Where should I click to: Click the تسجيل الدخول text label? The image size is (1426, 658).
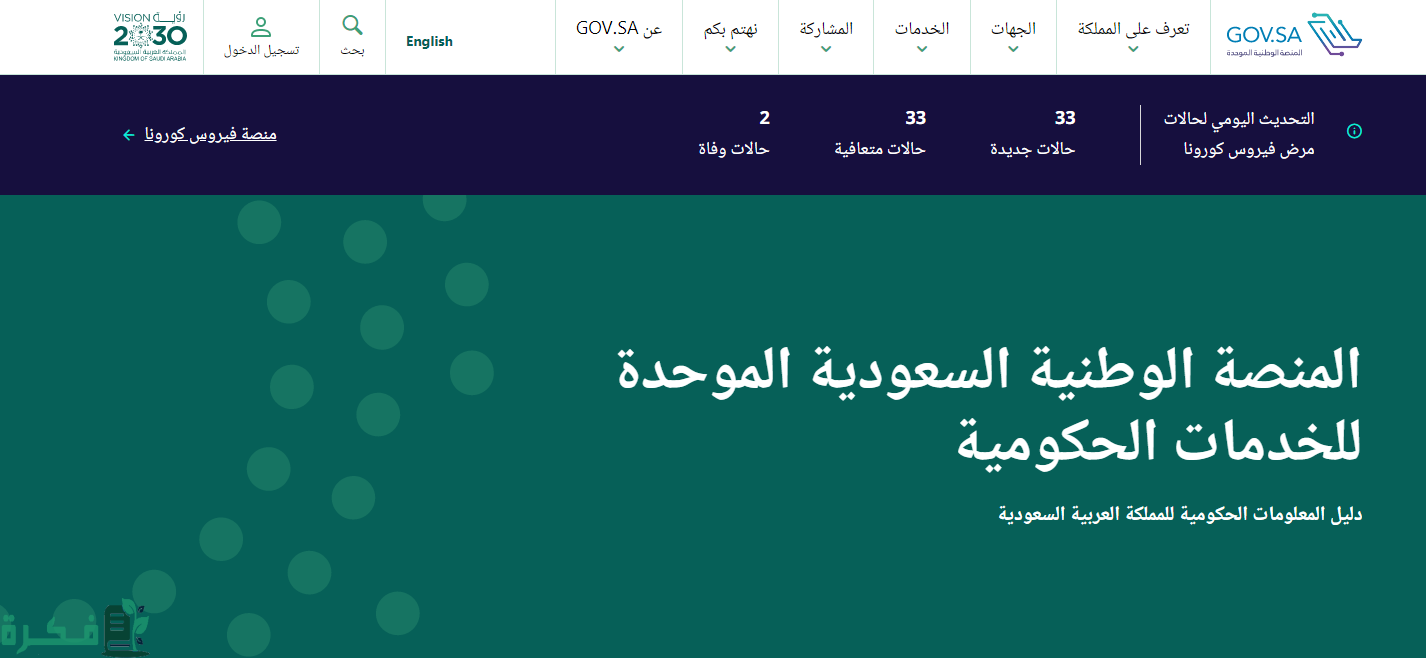[x=261, y=49]
